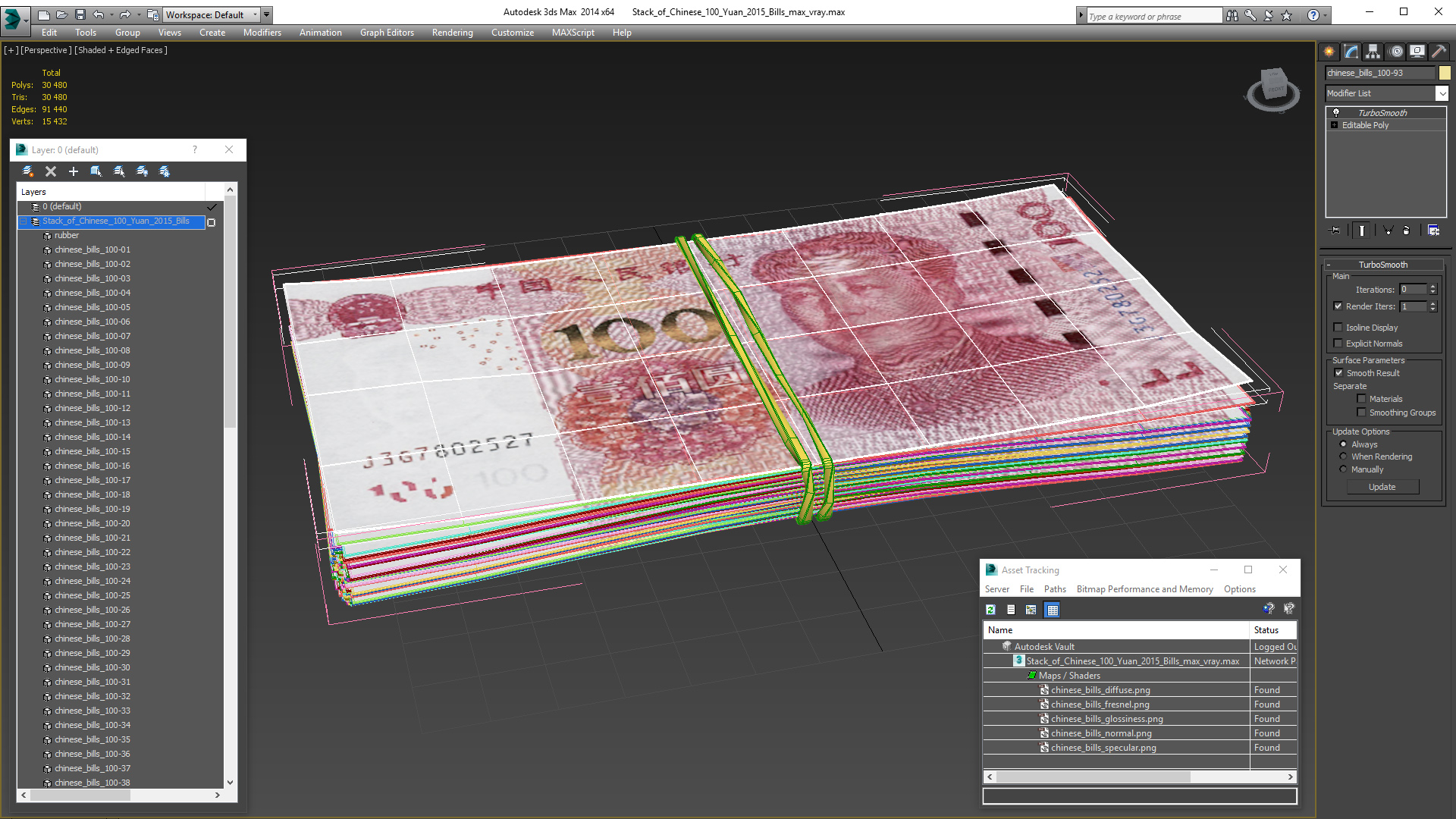Click Hide/Unhide All Layers icon

(142, 171)
